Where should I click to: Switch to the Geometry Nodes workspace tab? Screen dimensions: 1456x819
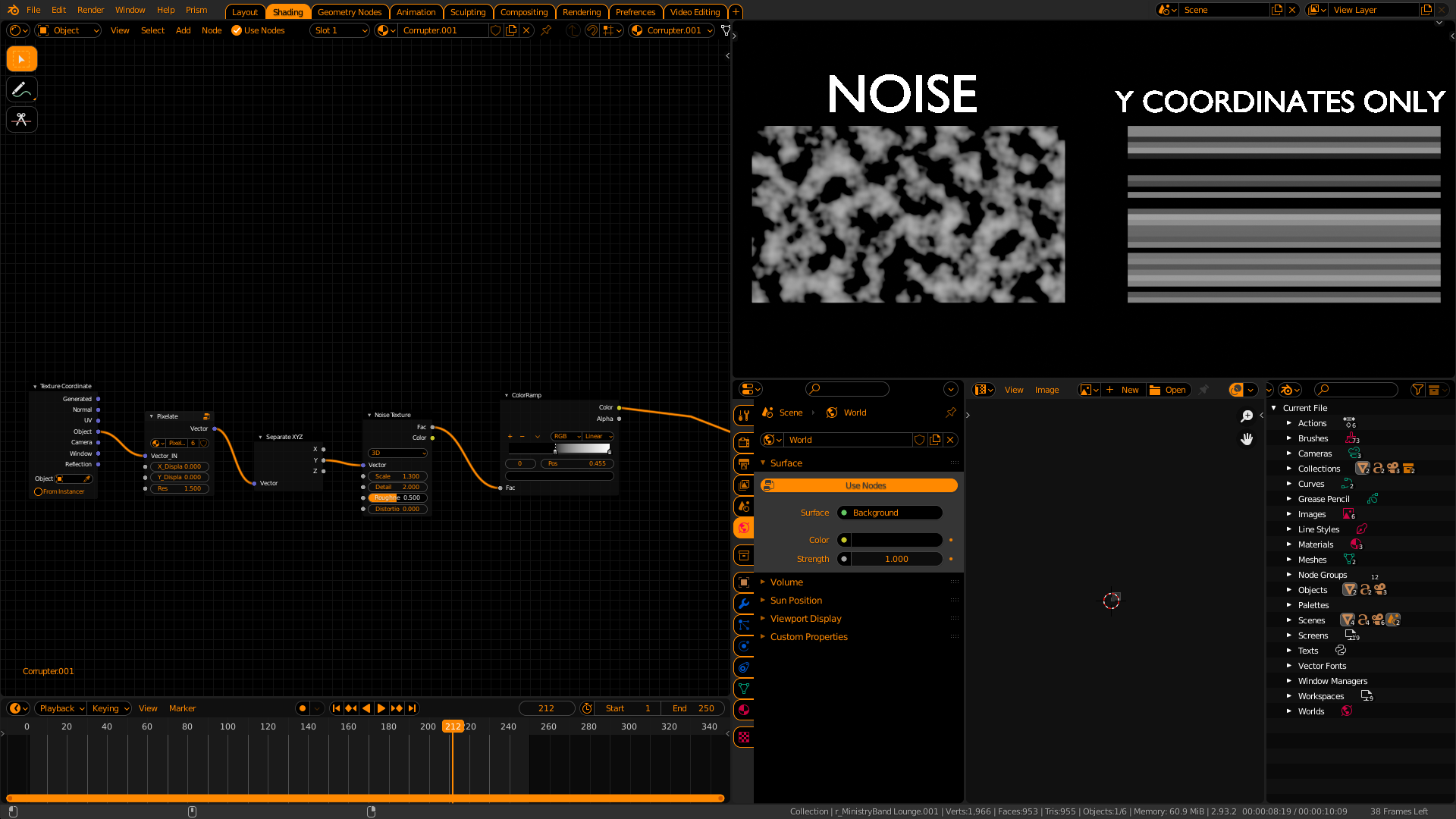tap(350, 12)
